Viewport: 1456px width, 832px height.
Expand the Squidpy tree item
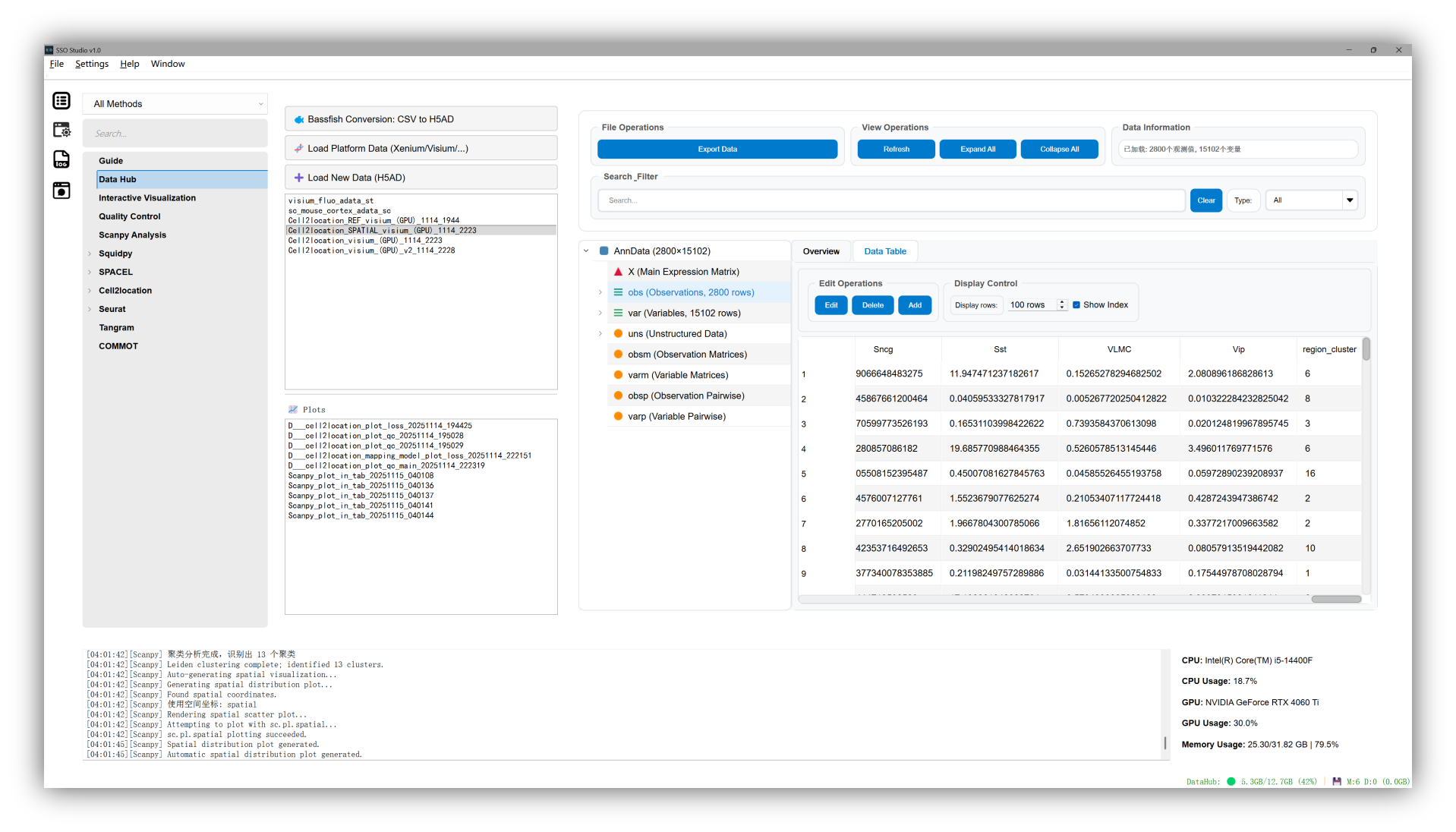click(90, 254)
